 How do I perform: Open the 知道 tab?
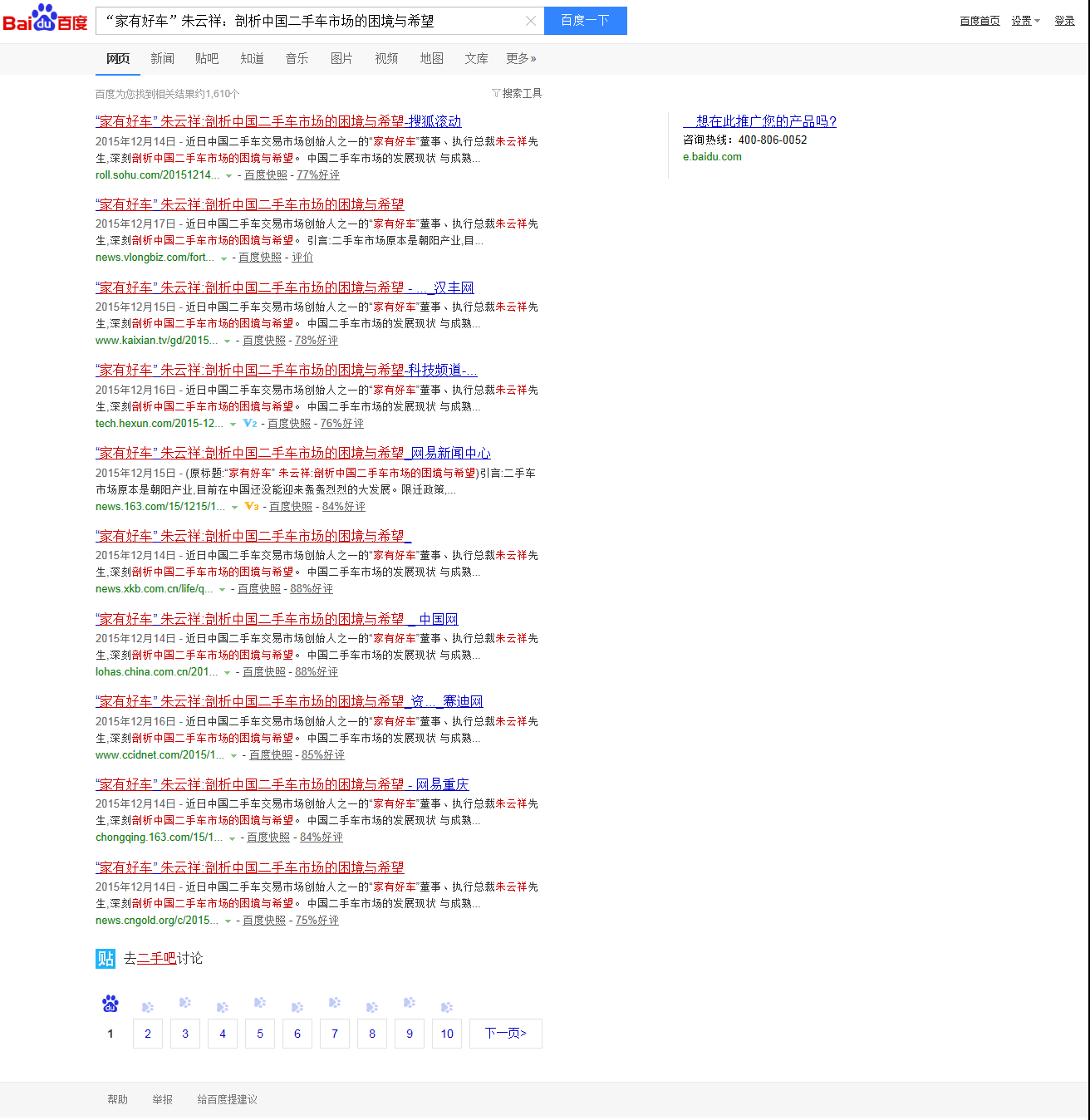coord(252,58)
